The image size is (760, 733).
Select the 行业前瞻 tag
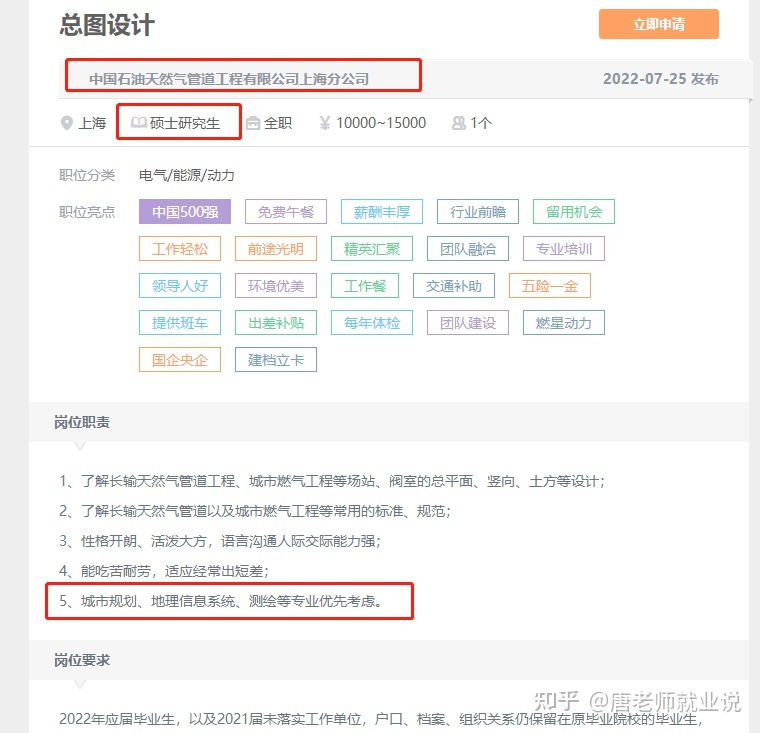pyautogui.click(x=477, y=212)
